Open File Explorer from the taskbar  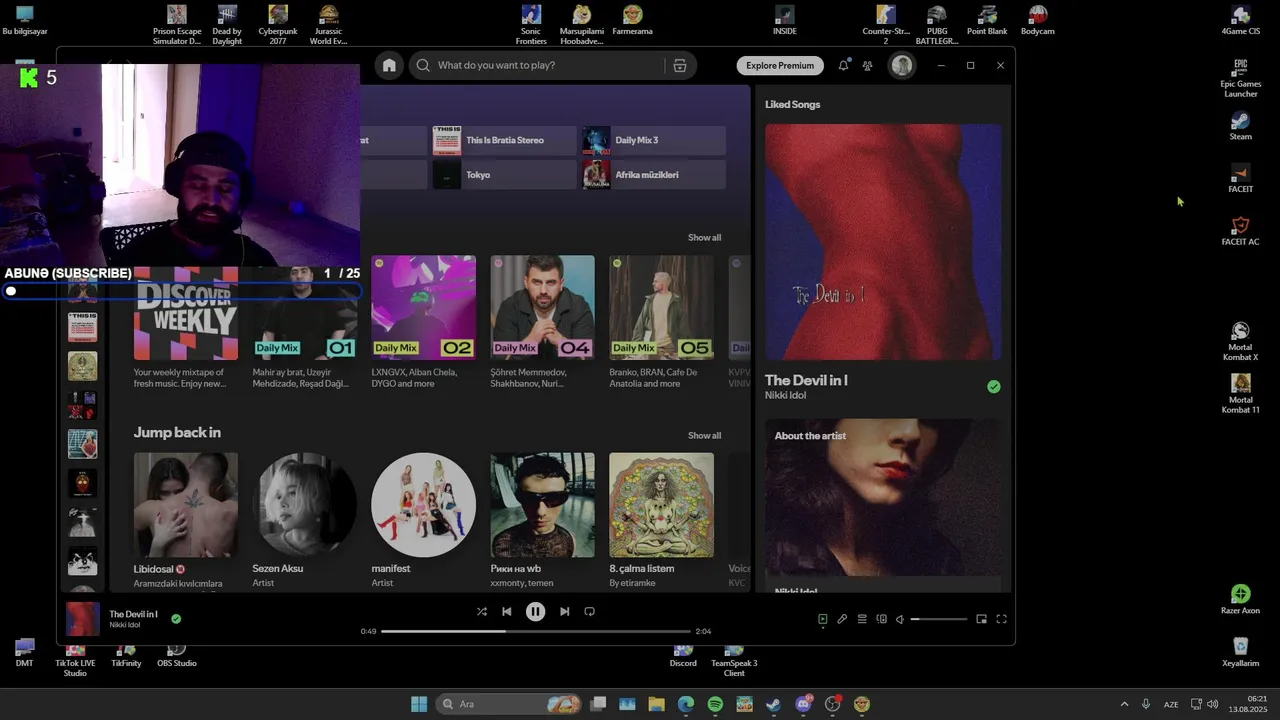click(656, 704)
